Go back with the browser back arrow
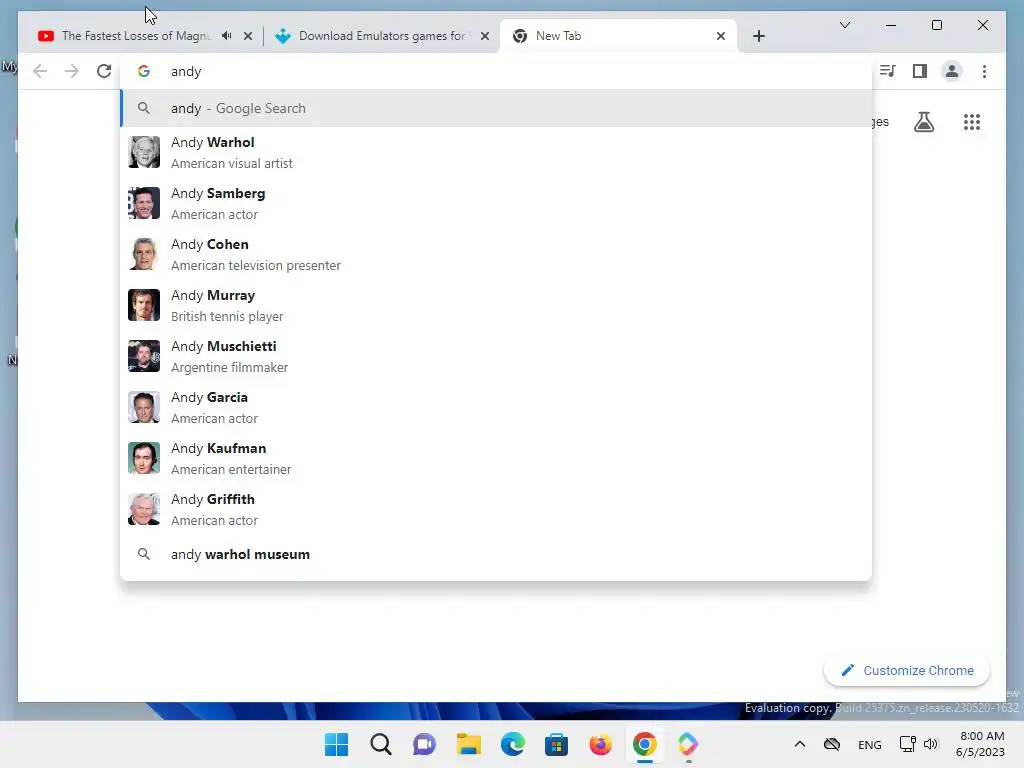Image resolution: width=1024 pixels, height=768 pixels. pos(40,71)
